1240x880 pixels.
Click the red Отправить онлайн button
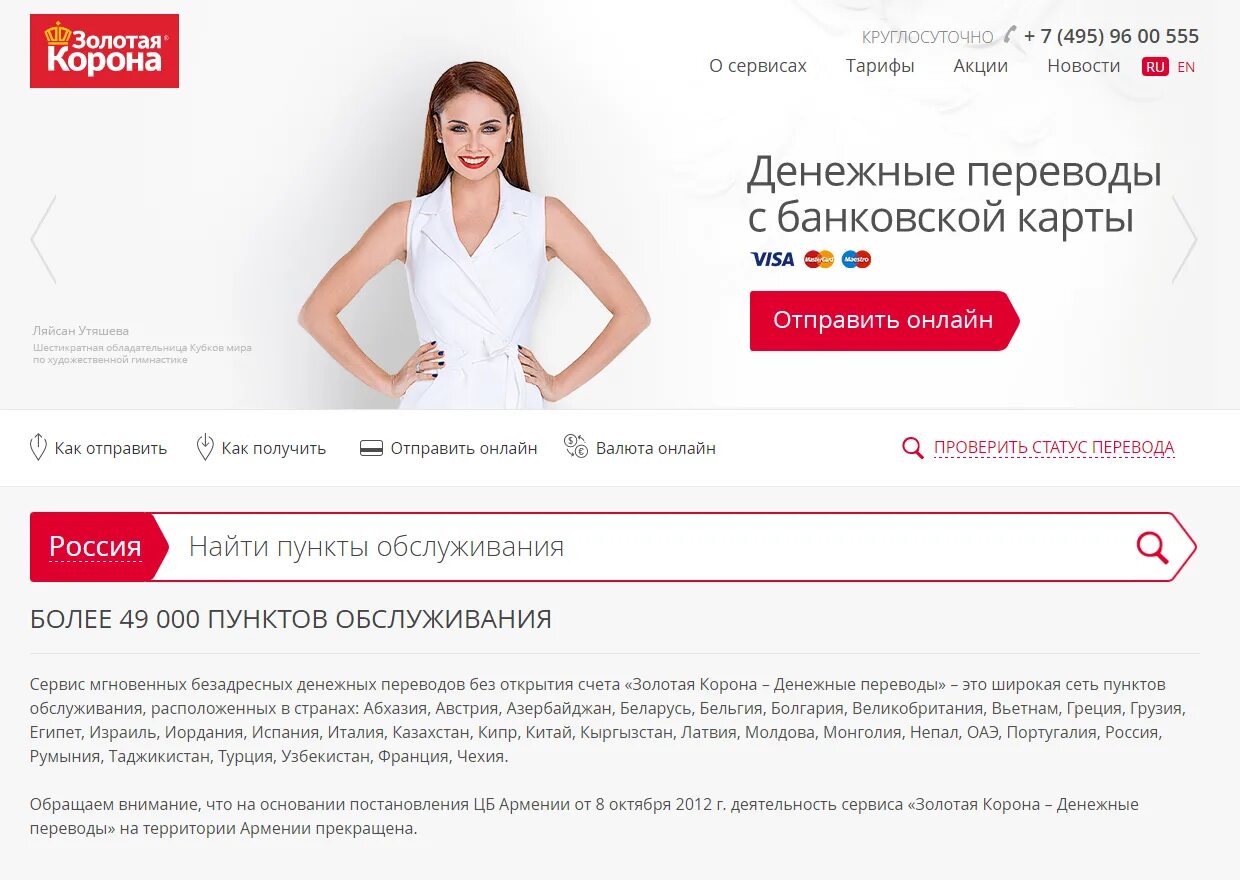click(x=884, y=321)
